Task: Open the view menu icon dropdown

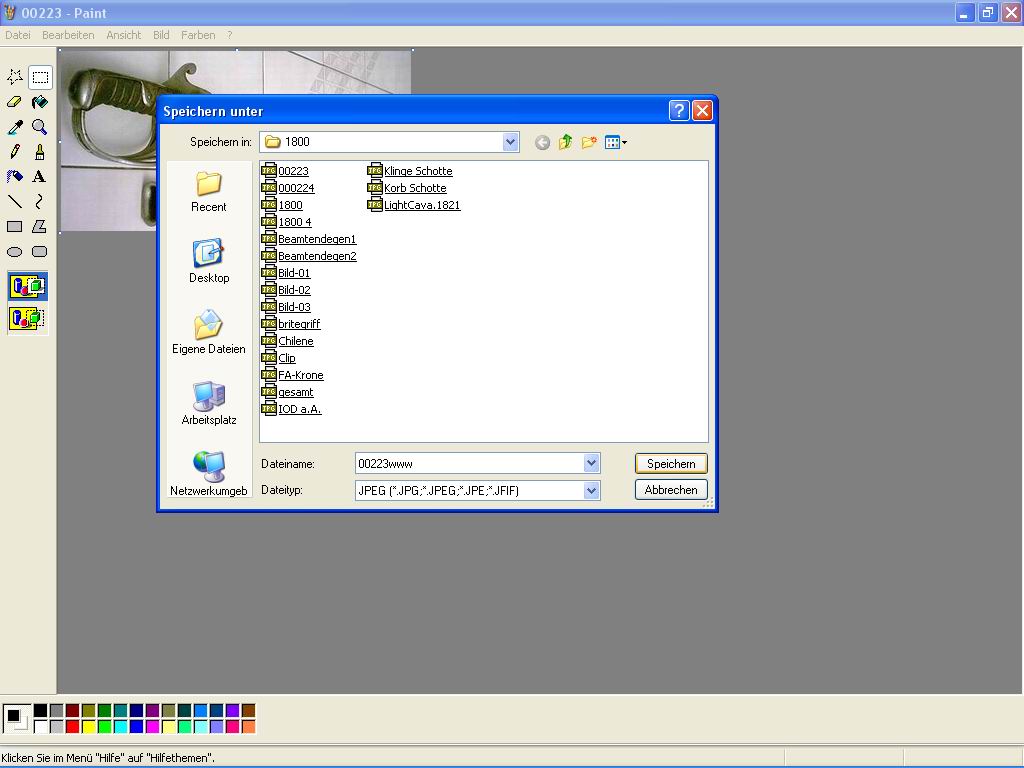Action: click(x=615, y=143)
